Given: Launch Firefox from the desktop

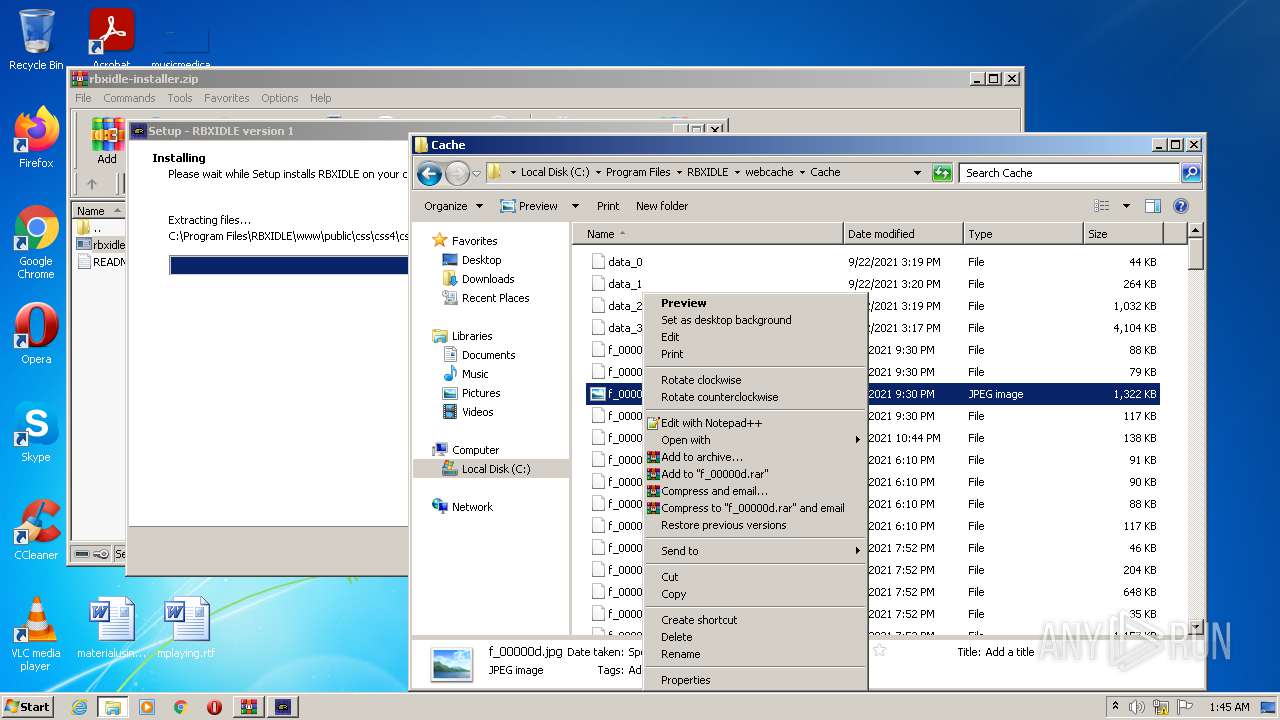Looking at the screenshot, I should pyautogui.click(x=36, y=138).
